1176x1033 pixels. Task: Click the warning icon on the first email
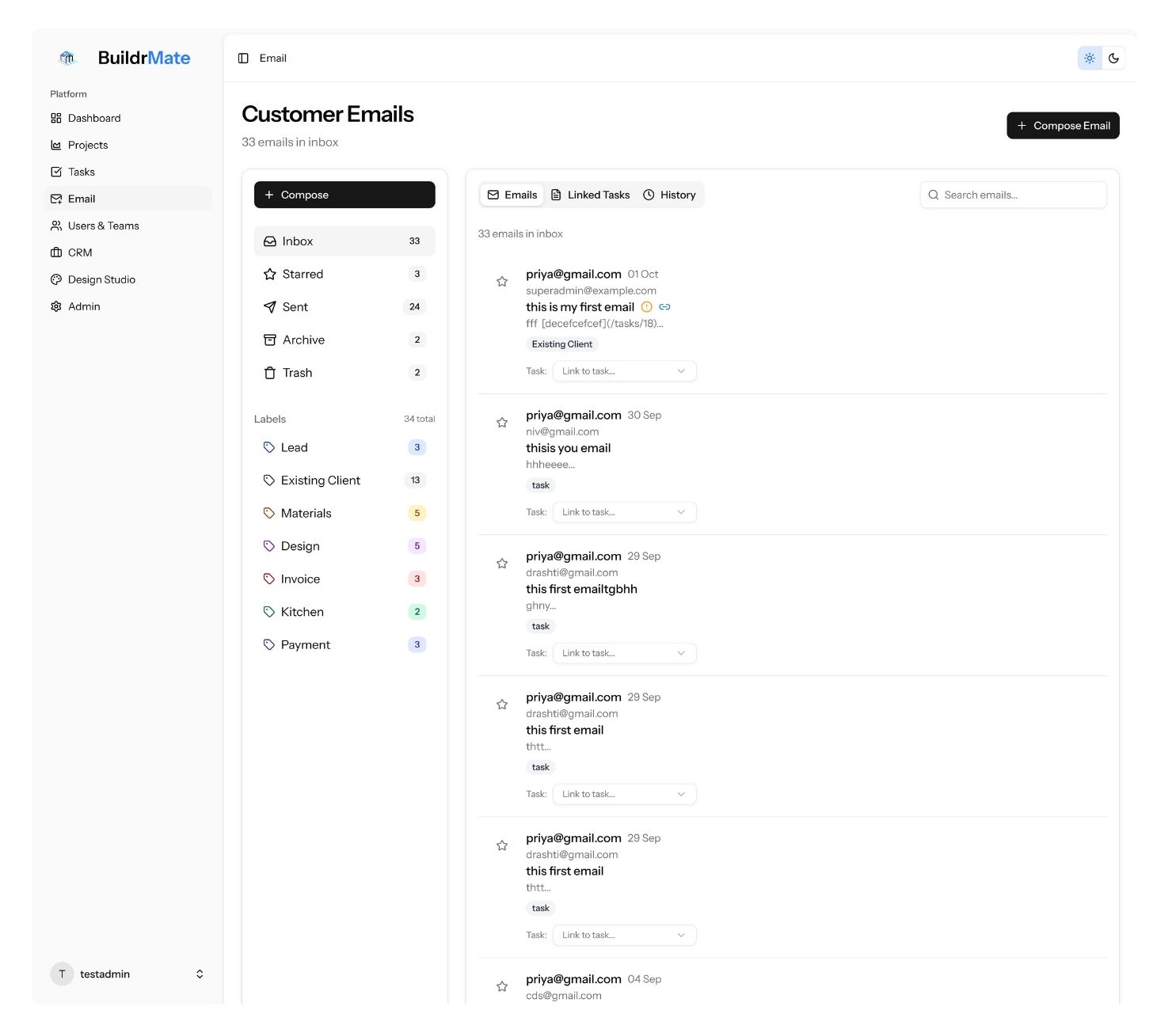(x=647, y=306)
